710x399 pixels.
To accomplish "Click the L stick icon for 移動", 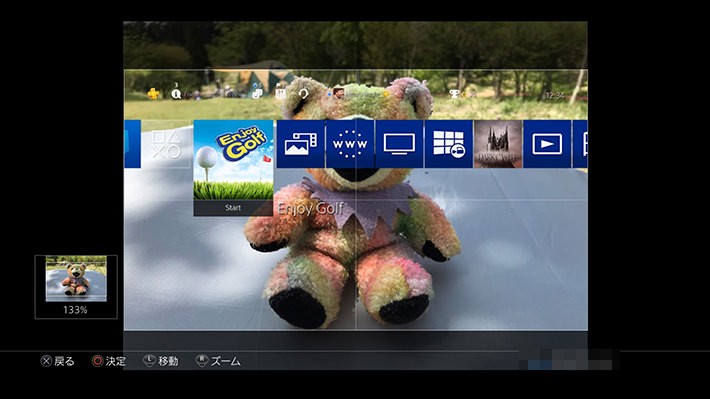I will pyautogui.click(x=149, y=361).
